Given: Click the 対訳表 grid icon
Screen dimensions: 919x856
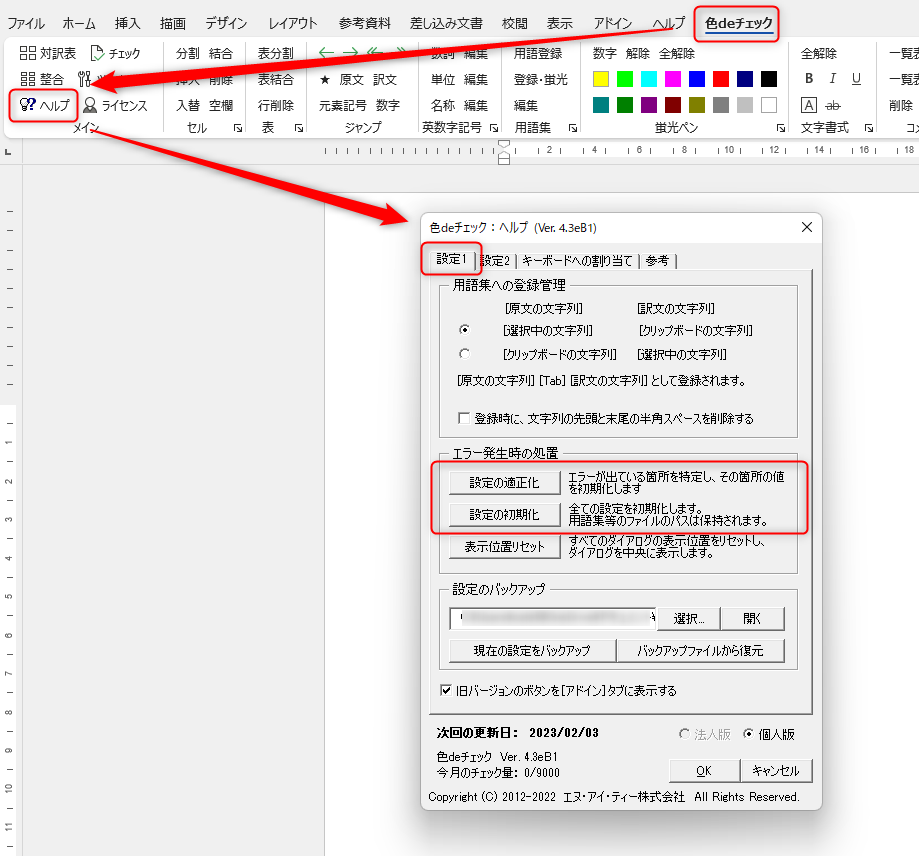Looking at the screenshot, I should (28, 53).
